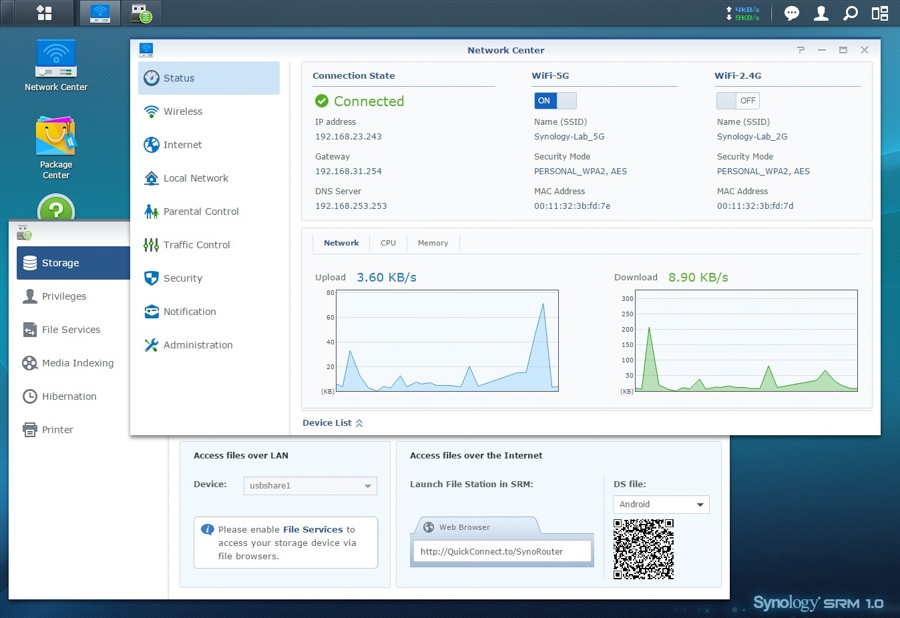The width and height of the screenshot is (900, 618).
Task: Click the Administration tools icon
Action: [152, 345]
